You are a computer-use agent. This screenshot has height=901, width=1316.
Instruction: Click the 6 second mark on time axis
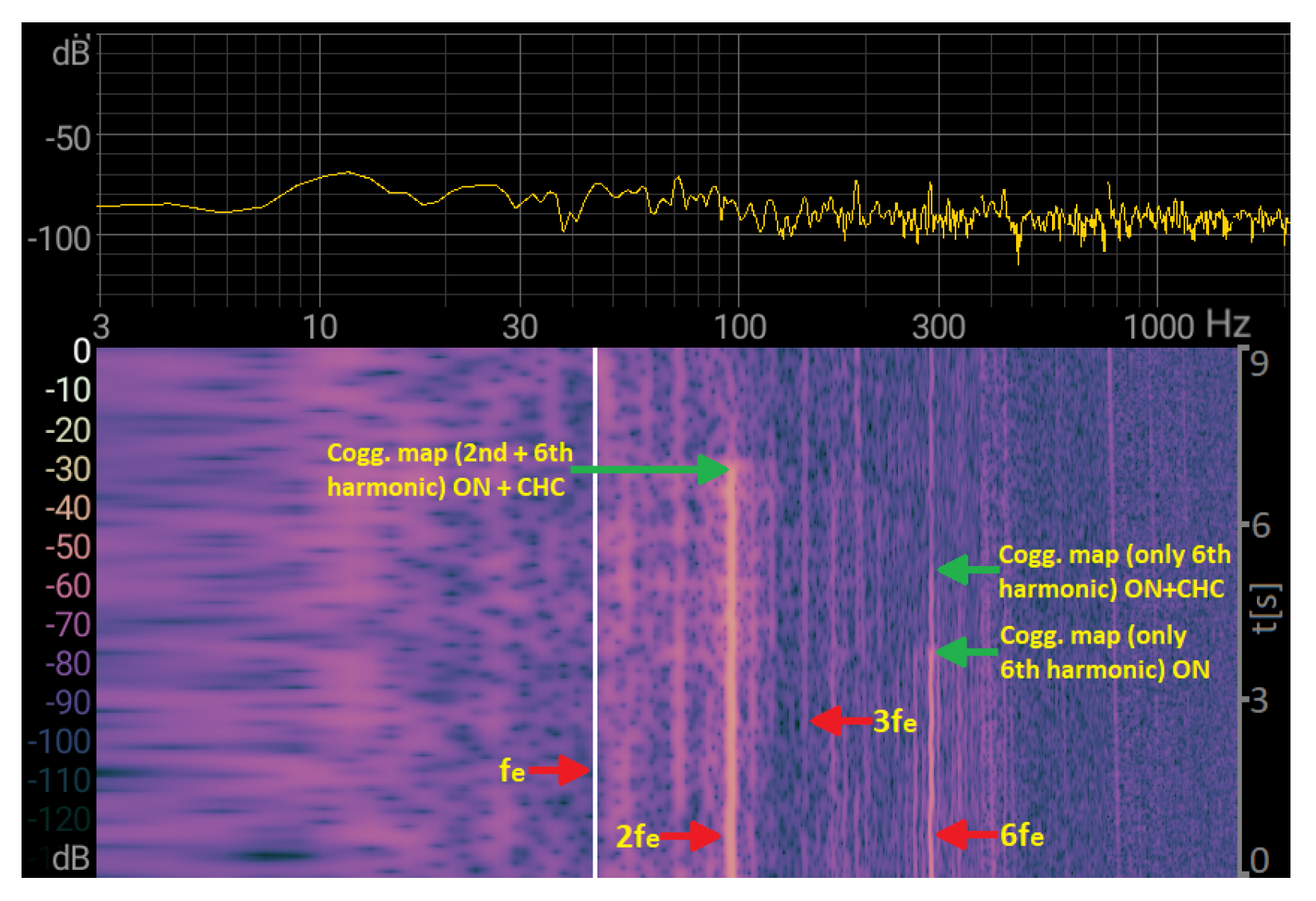tap(1260, 526)
